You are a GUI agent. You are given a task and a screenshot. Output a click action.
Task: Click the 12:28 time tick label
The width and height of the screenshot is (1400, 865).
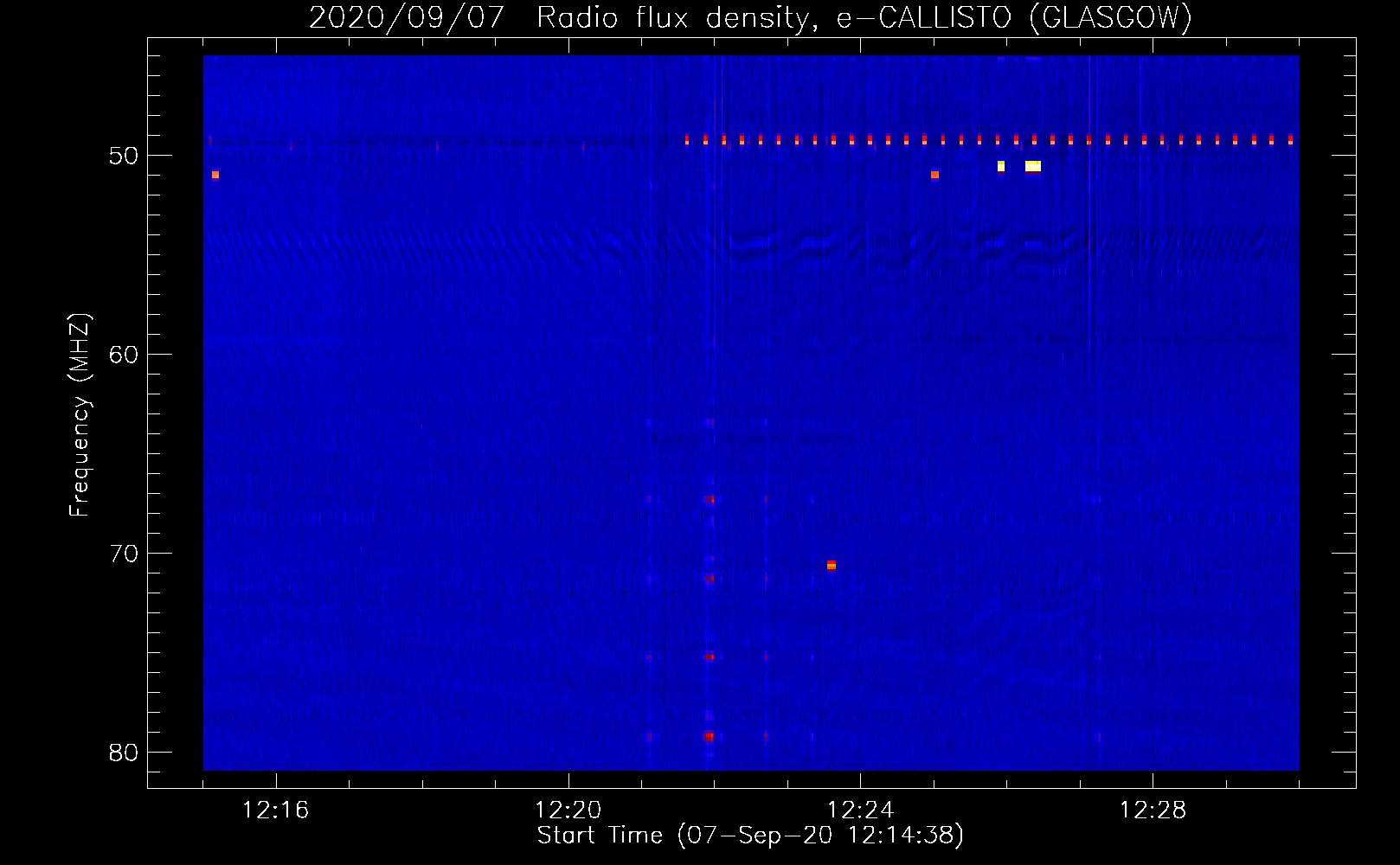1153,811
